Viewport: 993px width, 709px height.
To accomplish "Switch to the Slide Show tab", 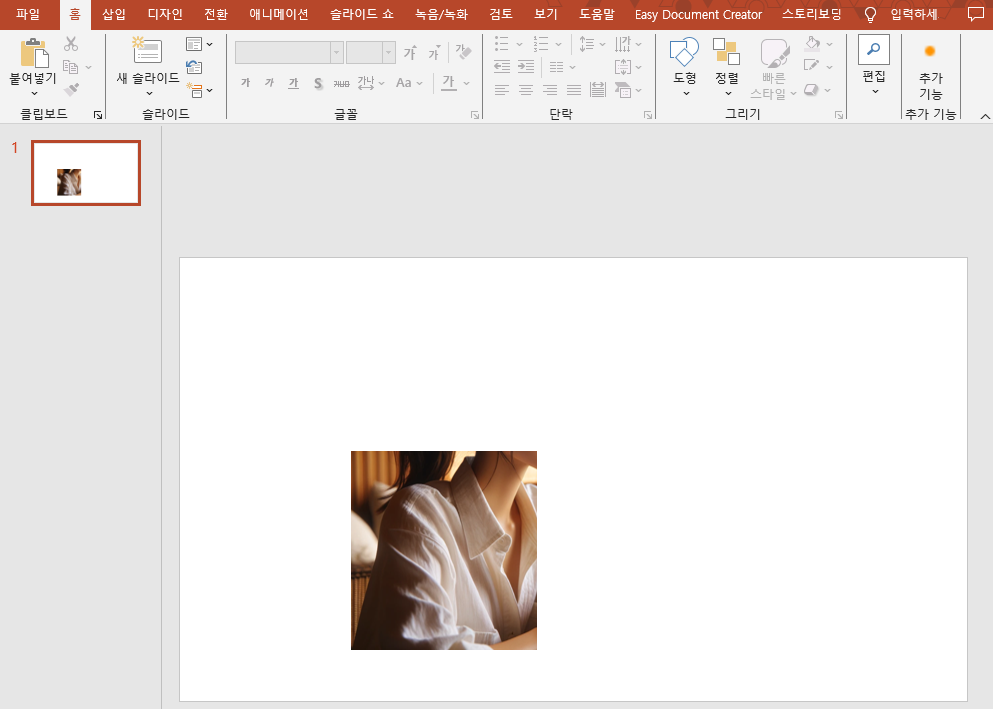I will (x=362, y=14).
